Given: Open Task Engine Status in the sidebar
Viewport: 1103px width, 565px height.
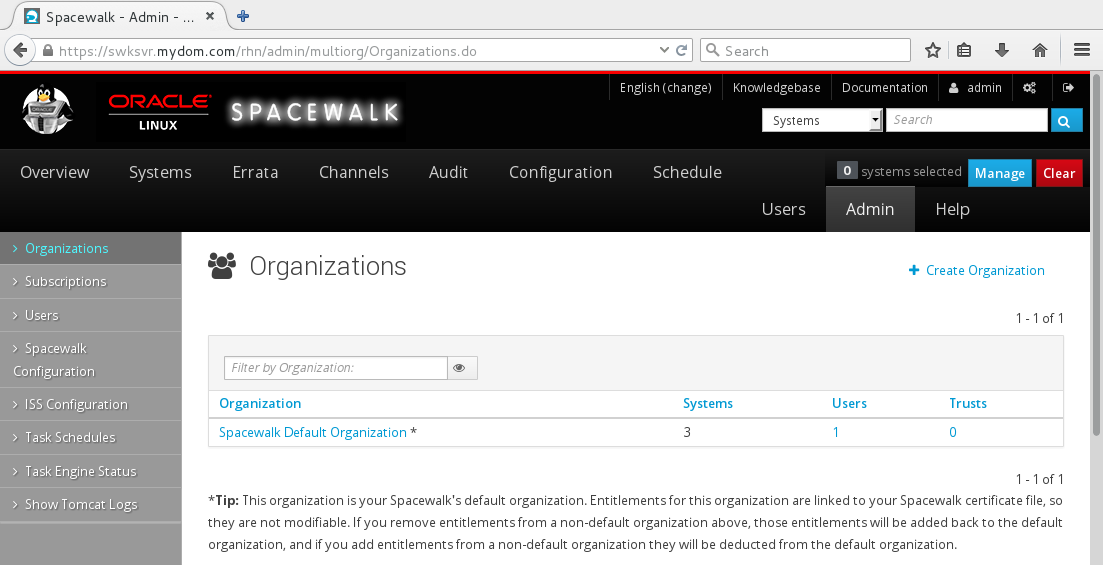Looking at the screenshot, I should pyautogui.click(x=91, y=471).
